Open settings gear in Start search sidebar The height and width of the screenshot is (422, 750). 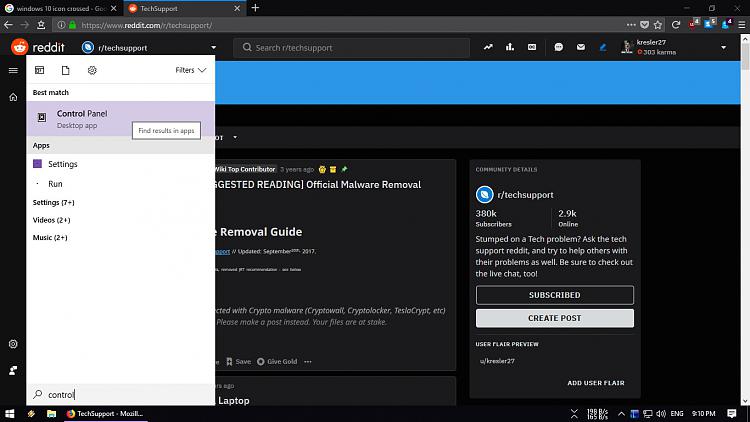[x=13, y=344]
